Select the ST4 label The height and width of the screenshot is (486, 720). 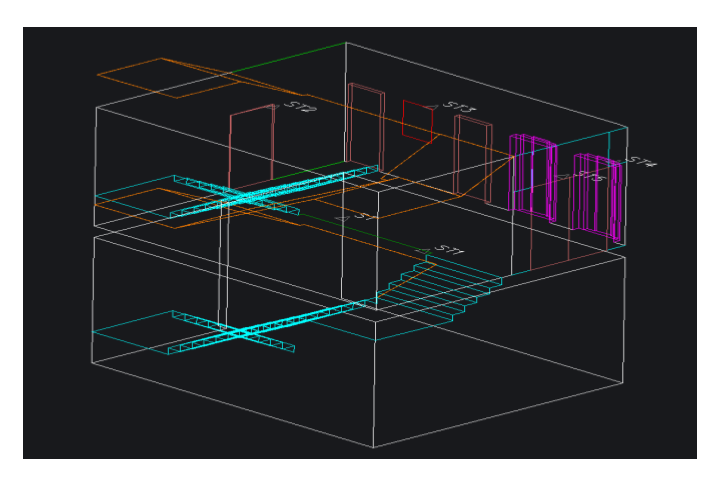[x=642, y=162]
